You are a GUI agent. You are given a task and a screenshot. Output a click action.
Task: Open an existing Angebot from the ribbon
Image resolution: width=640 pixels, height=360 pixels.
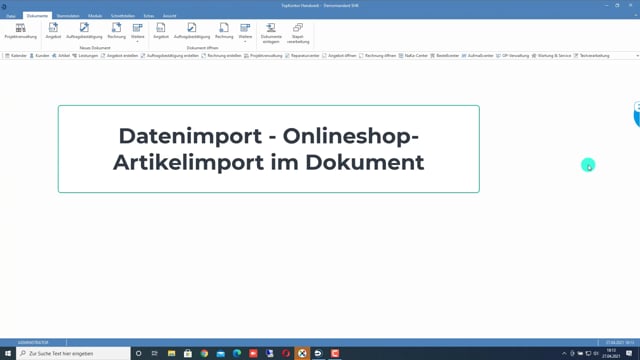pyautogui.click(x=161, y=31)
